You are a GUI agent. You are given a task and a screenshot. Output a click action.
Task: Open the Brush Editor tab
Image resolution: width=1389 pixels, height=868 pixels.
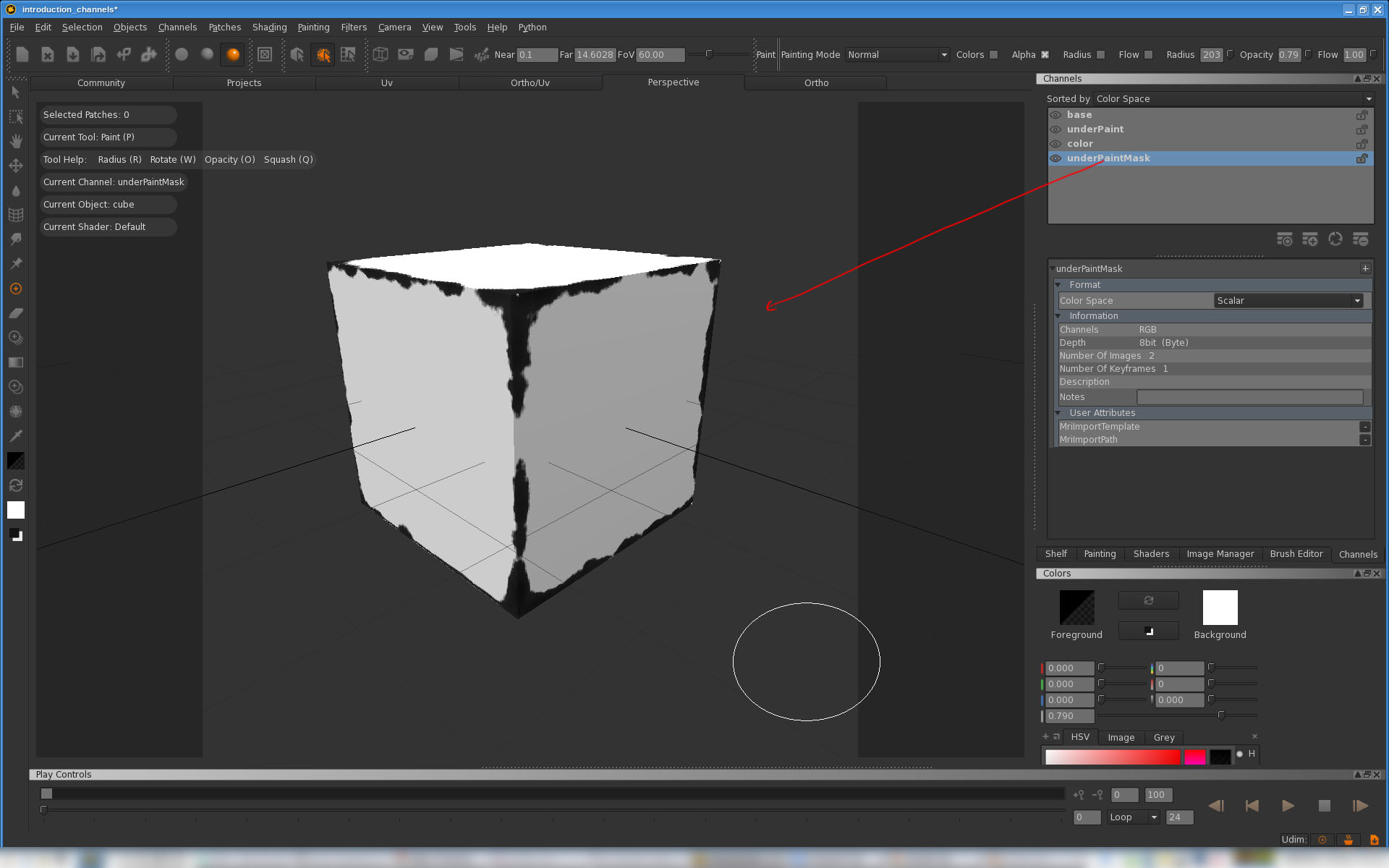coord(1296,554)
